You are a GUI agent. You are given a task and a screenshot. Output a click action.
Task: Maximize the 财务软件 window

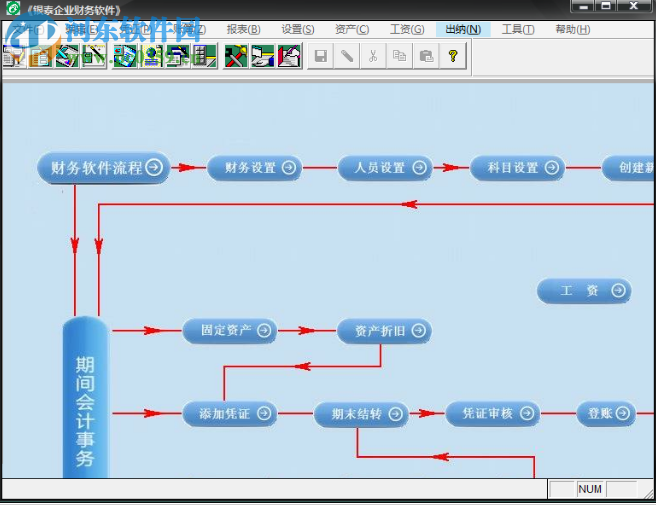pyautogui.click(x=606, y=6)
